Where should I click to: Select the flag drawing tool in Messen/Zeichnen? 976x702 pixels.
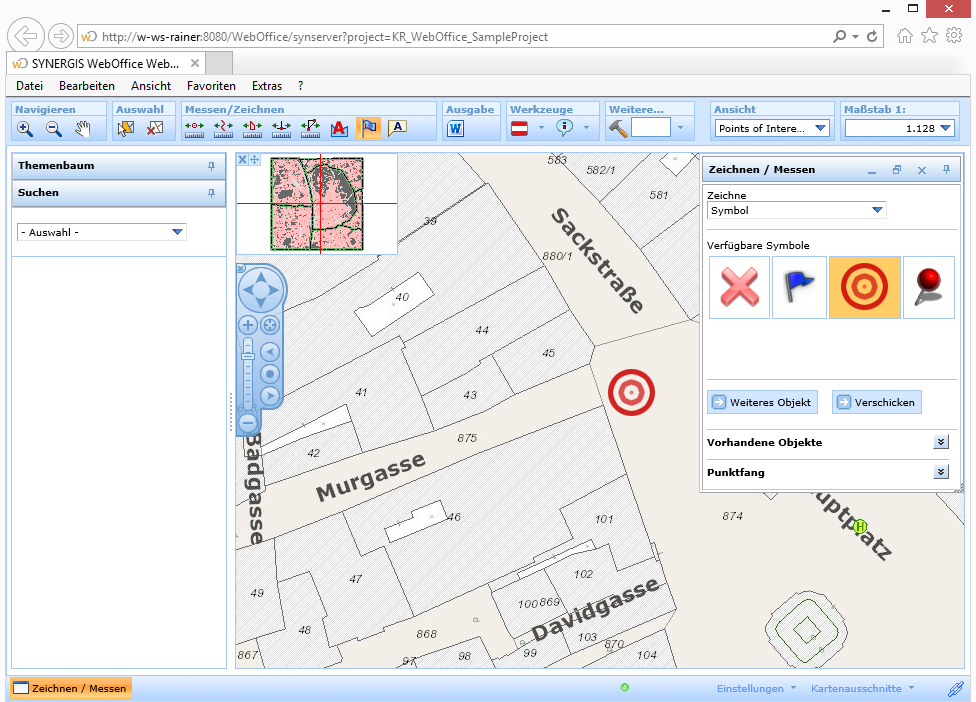(368, 128)
